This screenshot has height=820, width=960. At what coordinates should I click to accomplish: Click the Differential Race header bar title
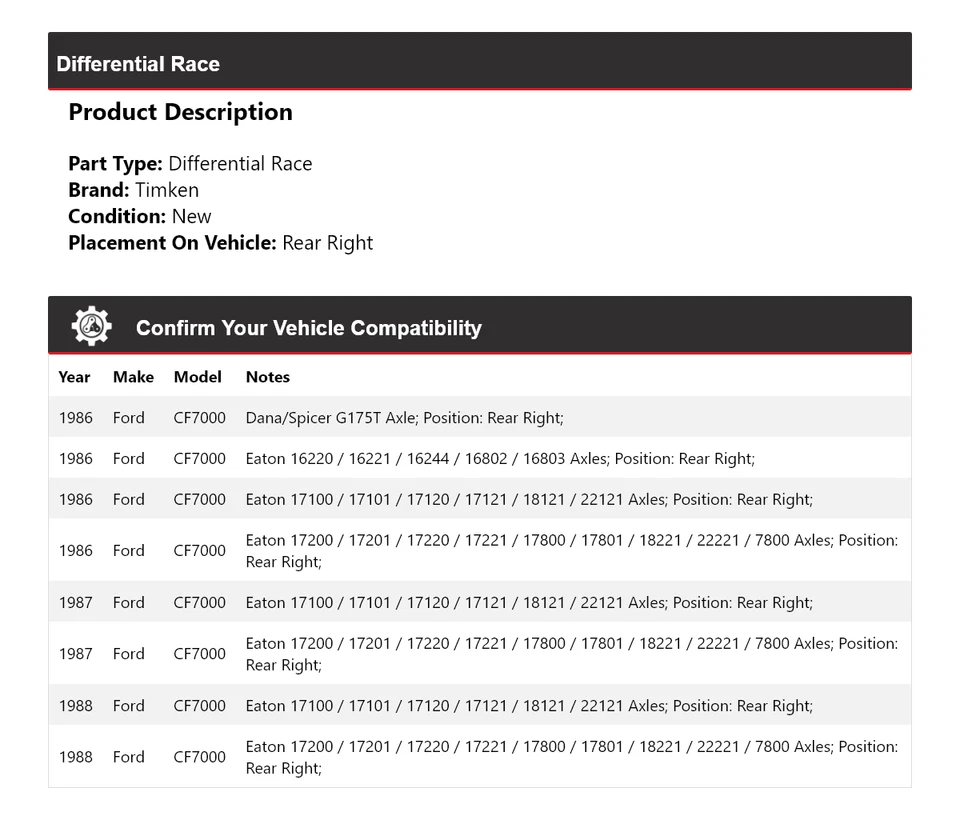(x=138, y=64)
